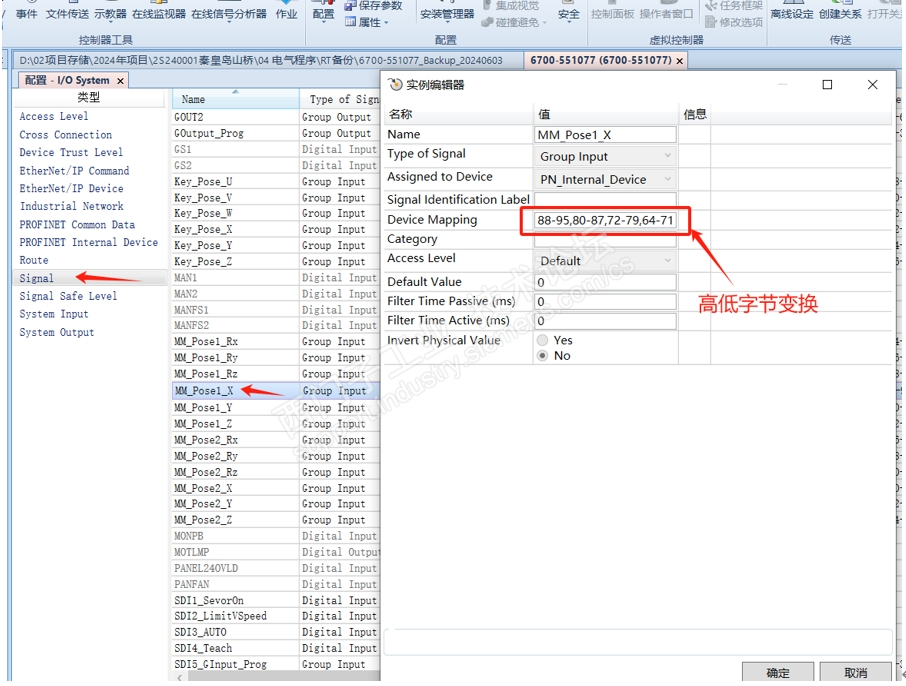The image size is (906, 686).
Task: Click 离线设定 offline setting
Action: coord(792,14)
